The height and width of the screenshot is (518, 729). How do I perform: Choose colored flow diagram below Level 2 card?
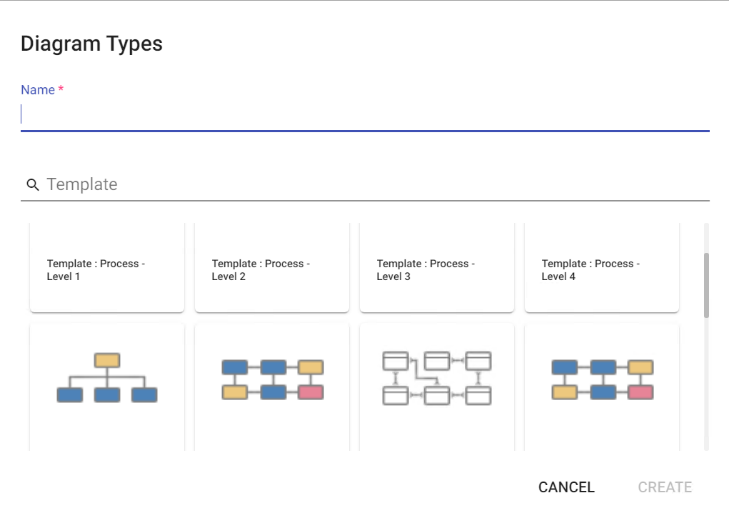click(x=272, y=379)
